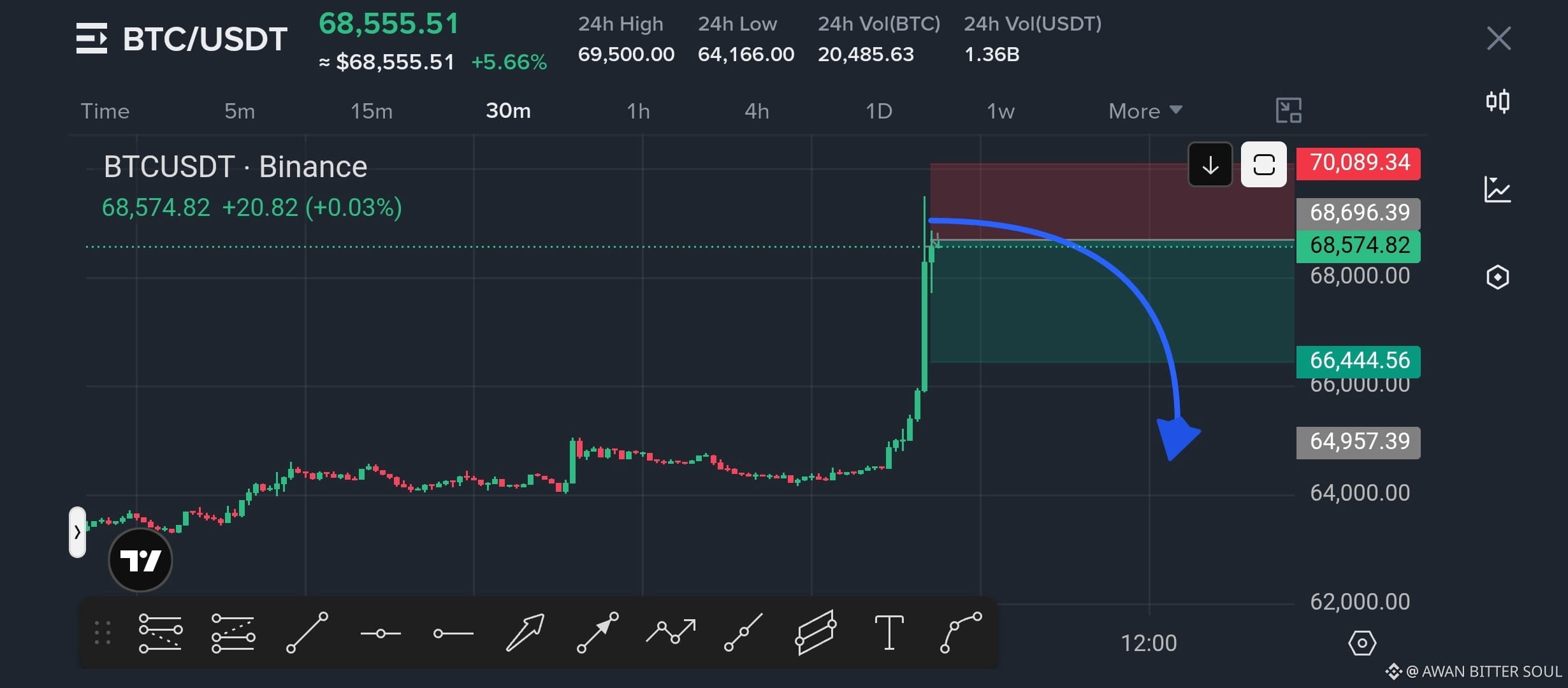Open candlestick chart style icon

(1497, 101)
